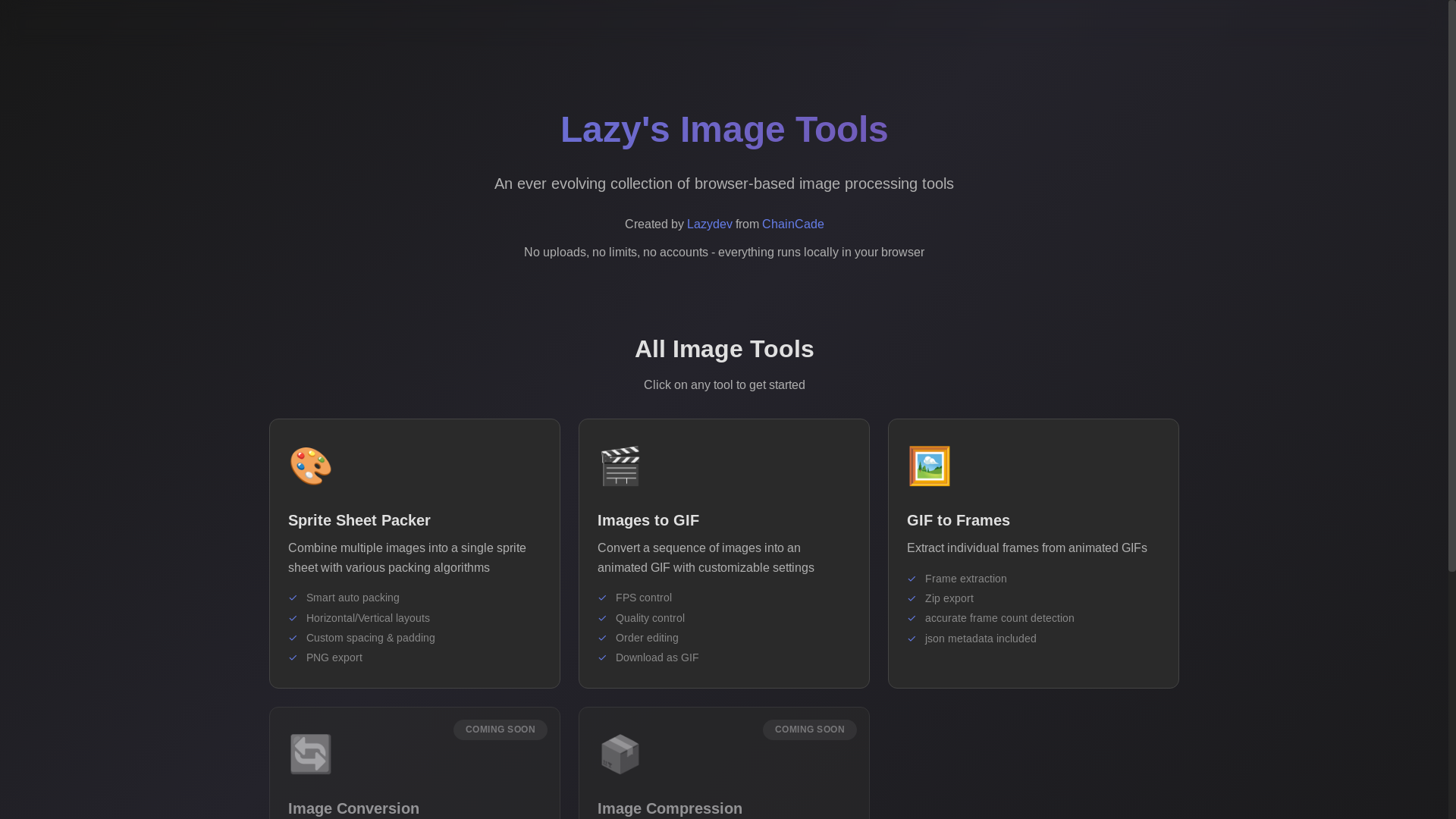Open the Images to GIF tool title
The width and height of the screenshot is (1456, 819).
[648, 520]
